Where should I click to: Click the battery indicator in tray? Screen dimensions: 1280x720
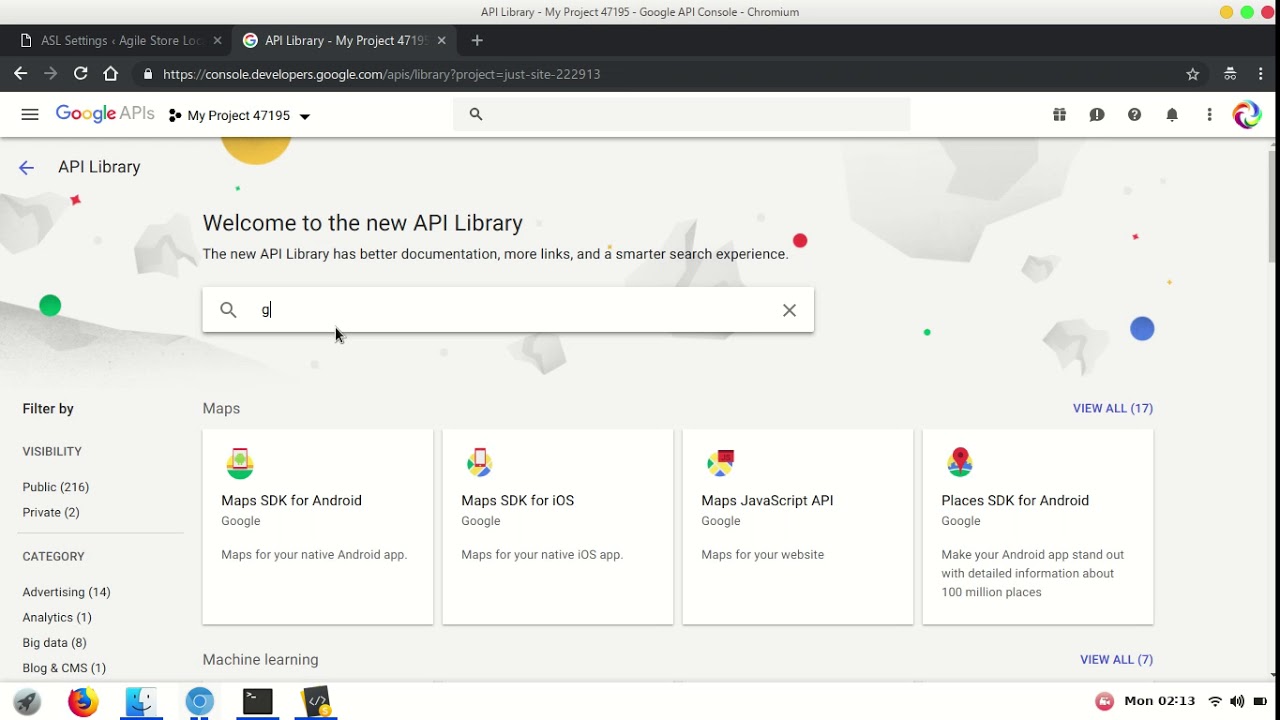coord(1260,701)
